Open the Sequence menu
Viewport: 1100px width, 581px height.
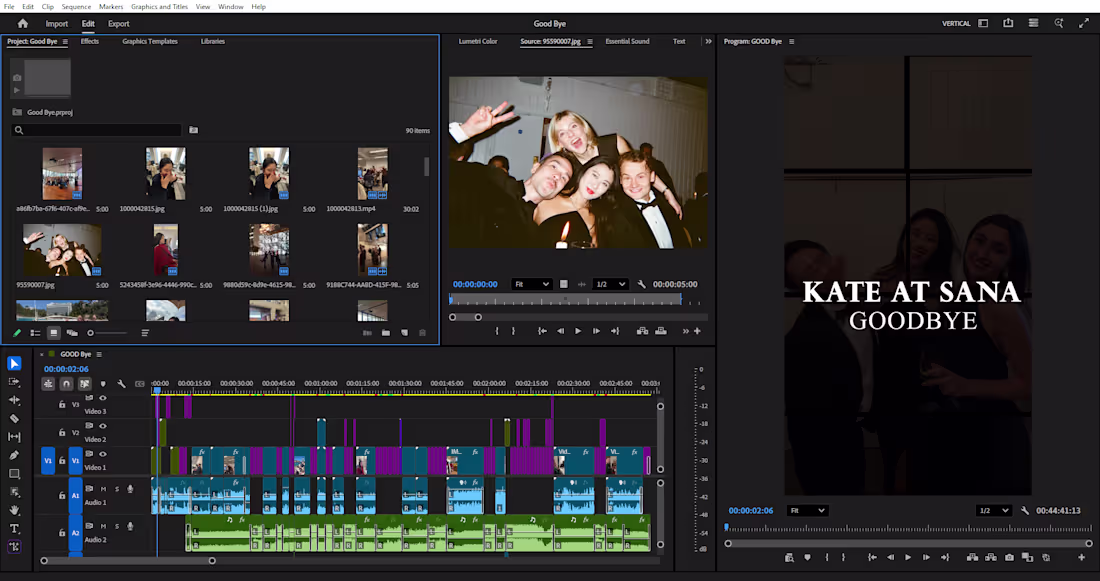coord(76,6)
